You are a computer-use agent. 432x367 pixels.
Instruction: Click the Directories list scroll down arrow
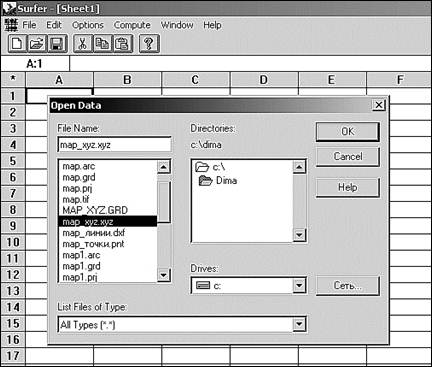[x=299, y=235]
